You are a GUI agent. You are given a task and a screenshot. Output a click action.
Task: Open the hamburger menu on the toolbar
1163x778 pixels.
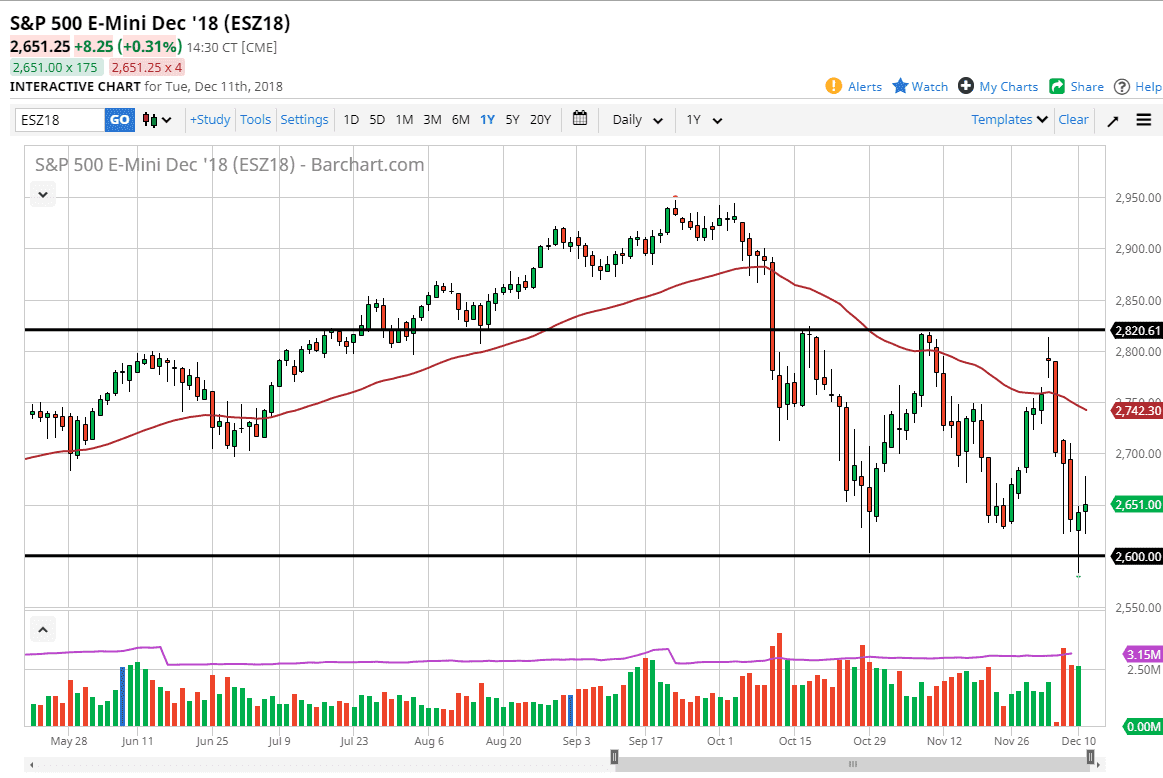[x=1144, y=119]
